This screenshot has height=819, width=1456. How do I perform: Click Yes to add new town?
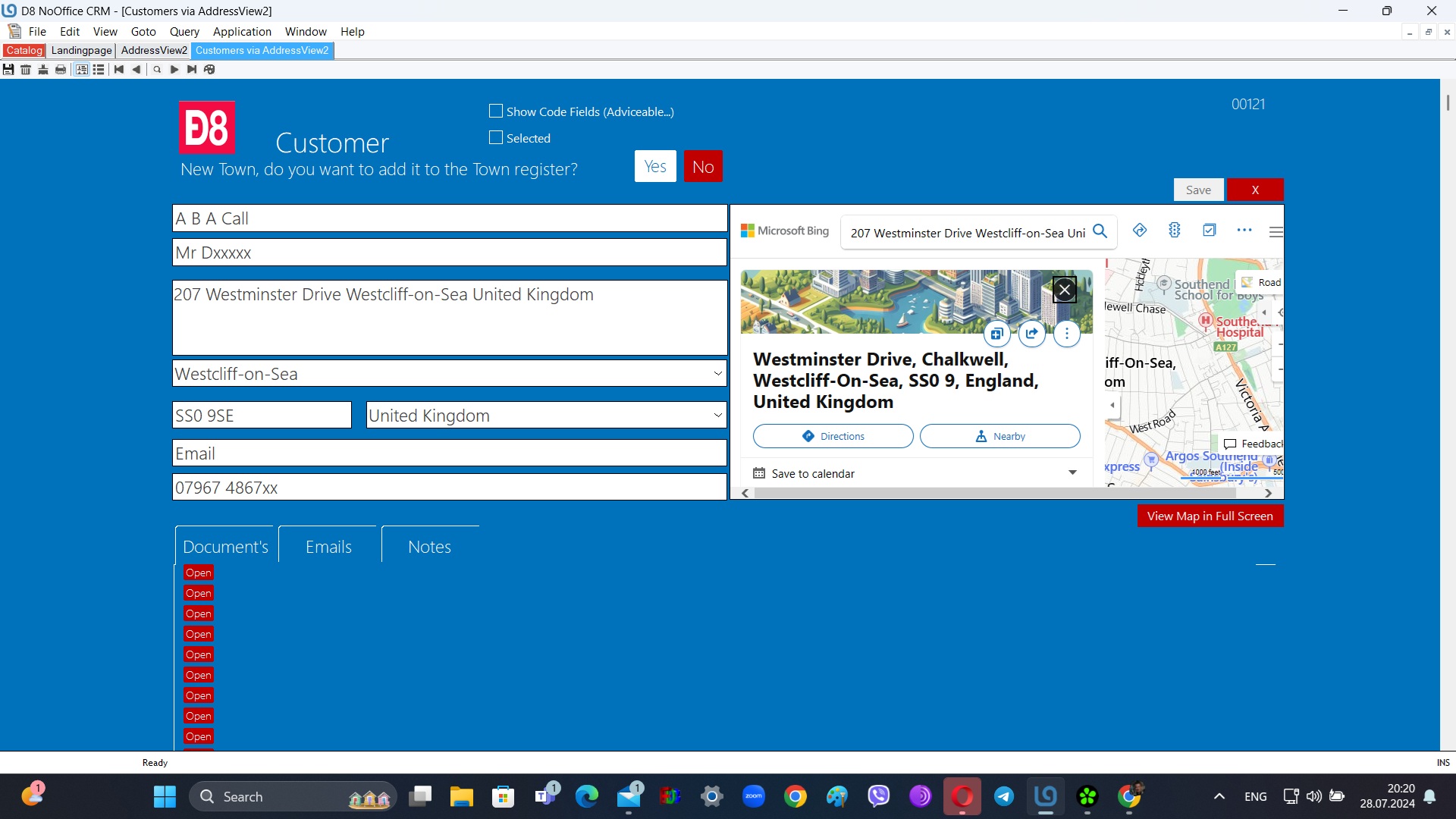point(655,166)
